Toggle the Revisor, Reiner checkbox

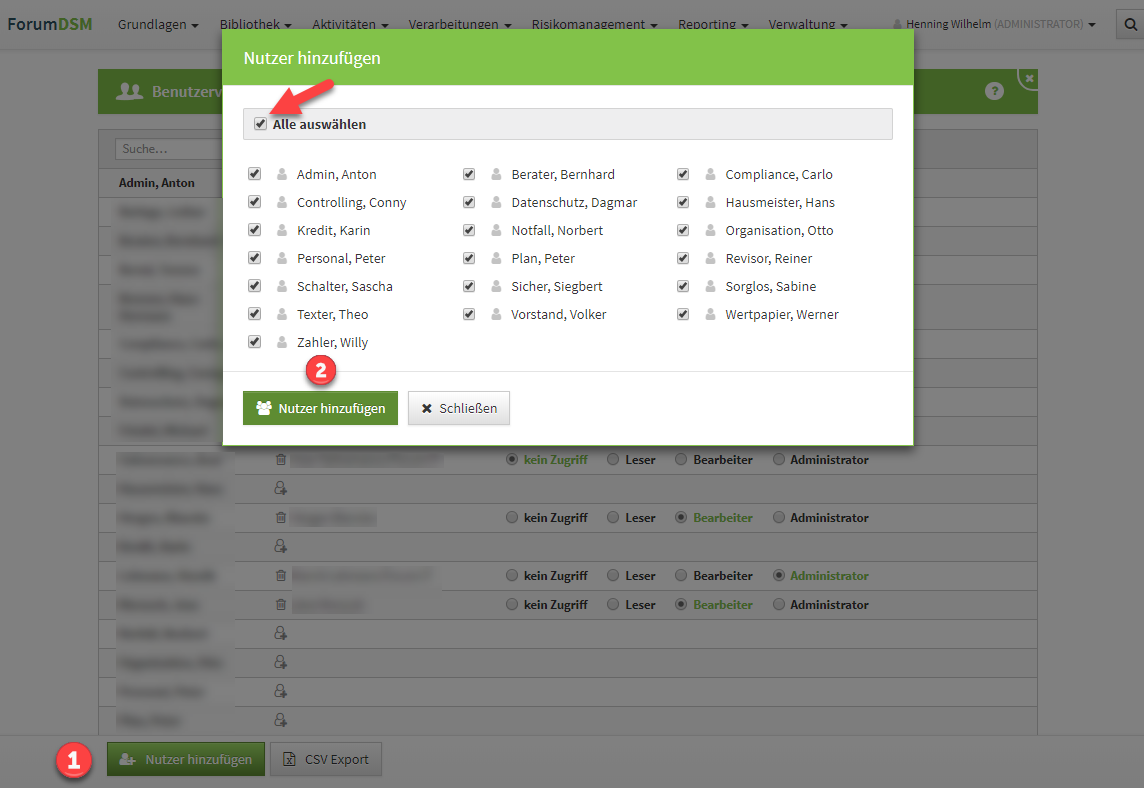pyautogui.click(x=683, y=258)
